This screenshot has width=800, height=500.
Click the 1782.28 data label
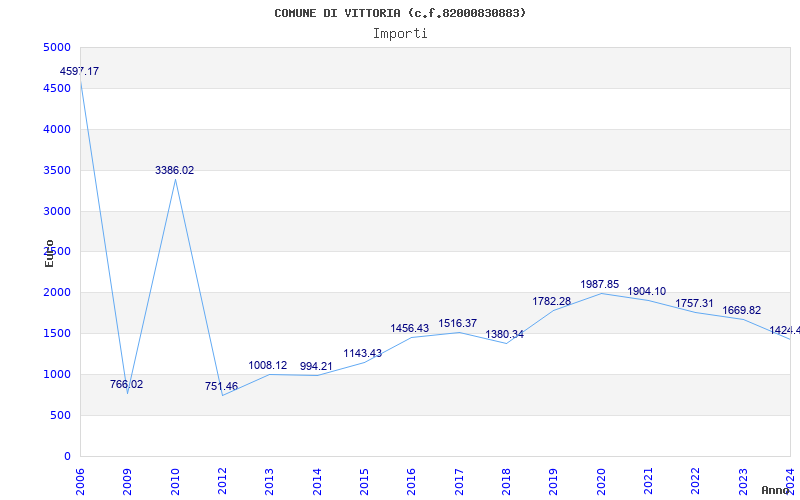552,301
